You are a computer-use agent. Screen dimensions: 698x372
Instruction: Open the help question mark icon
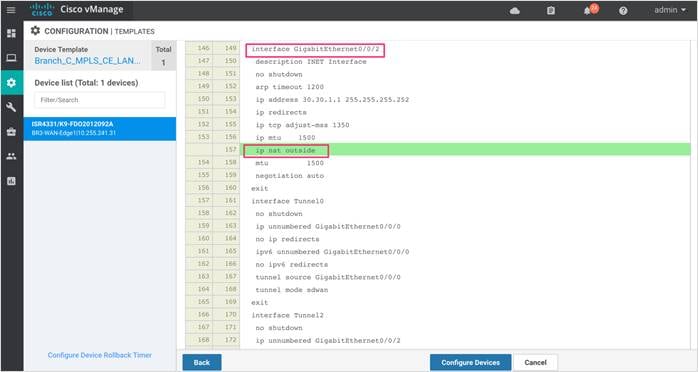click(623, 11)
